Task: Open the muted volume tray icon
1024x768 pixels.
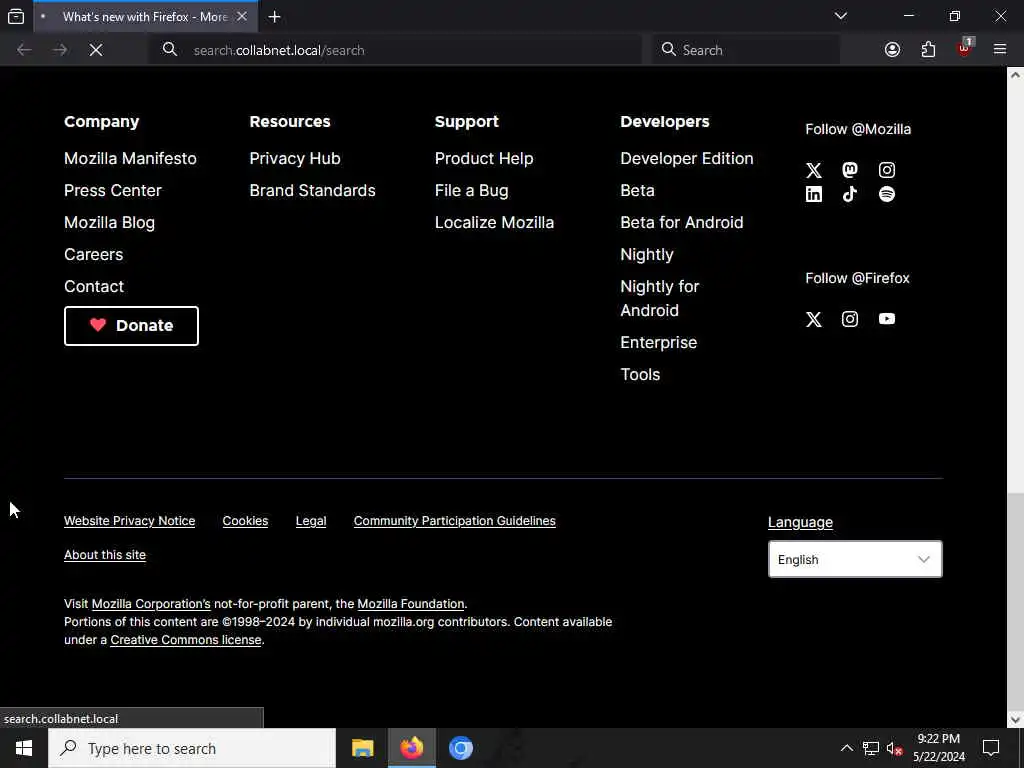Action: pyautogui.click(x=894, y=748)
